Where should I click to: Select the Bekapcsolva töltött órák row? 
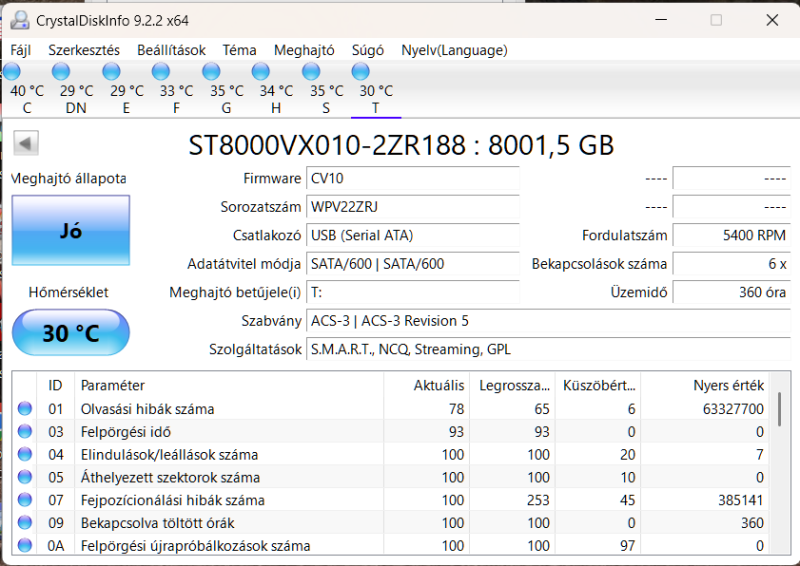point(390,523)
